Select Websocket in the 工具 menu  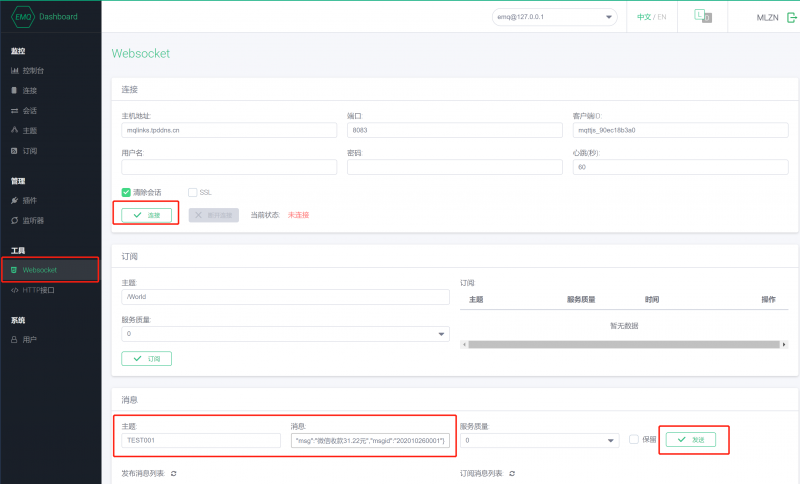40,270
